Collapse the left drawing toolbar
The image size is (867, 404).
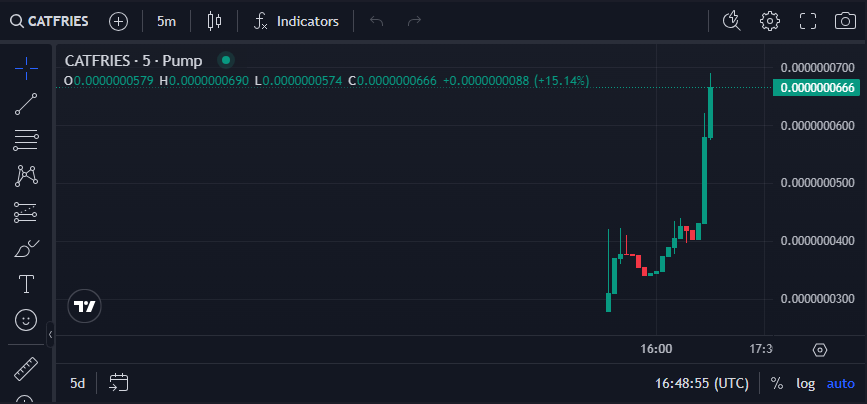50,334
